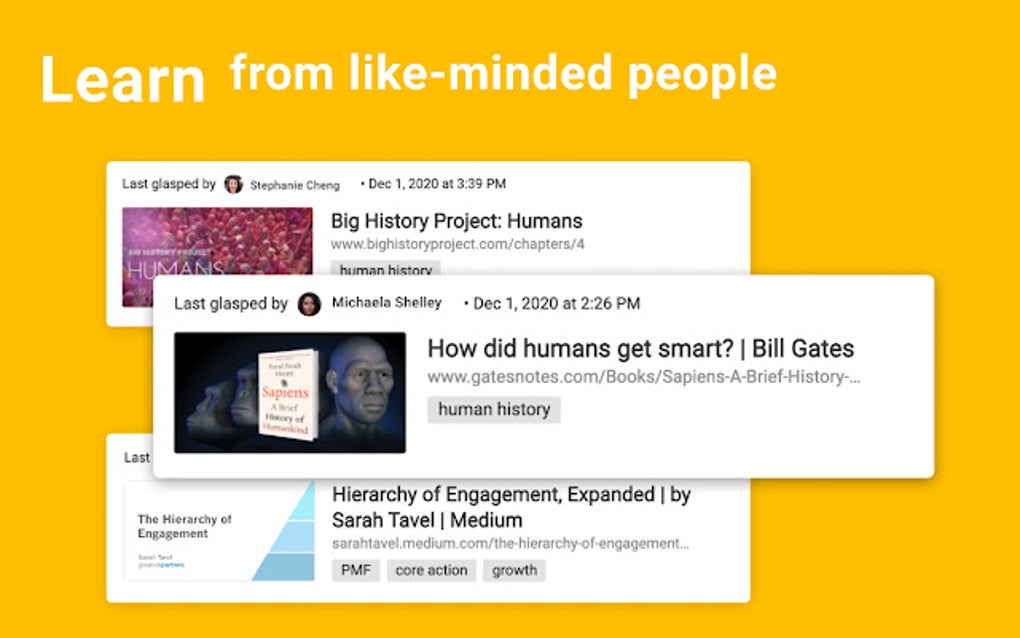Click the 'Dec 1, 2020 at 2:26 PM' timestamp
1020x638 pixels.
556,304
